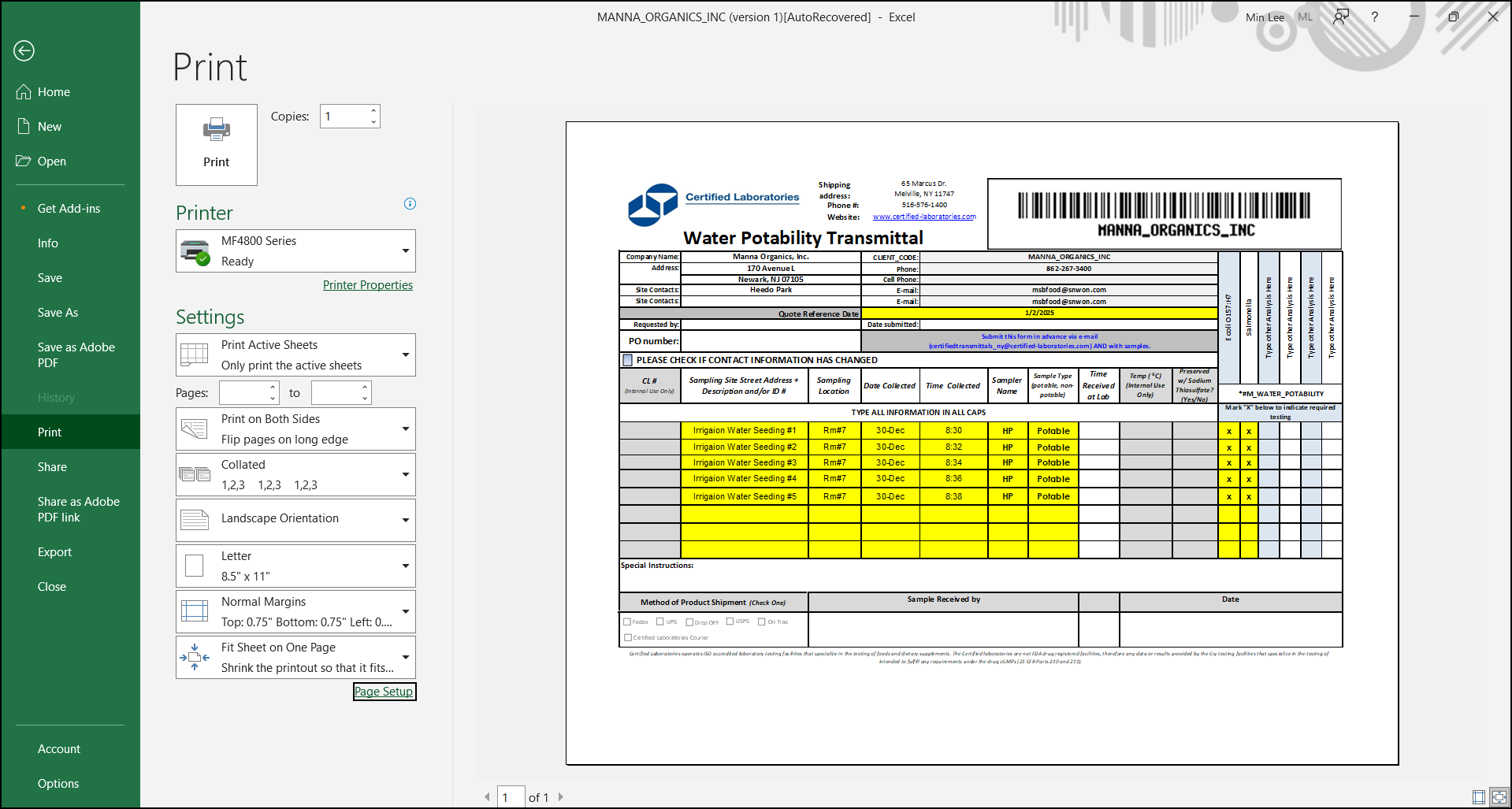Click the Min Lee account name
This screenshot has height=809, width=1512.
coord(1265,17)
